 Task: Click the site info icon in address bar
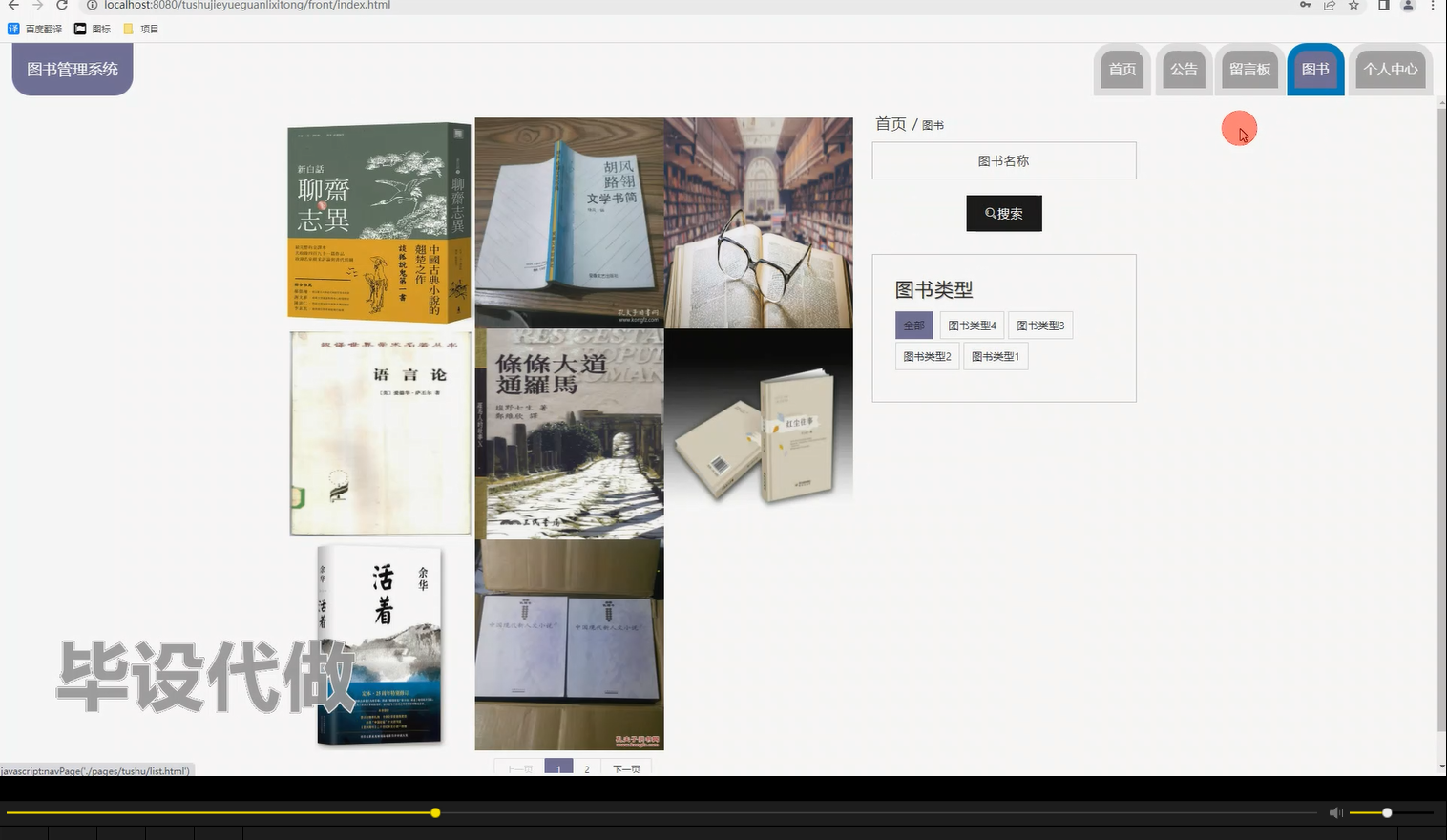[93, 5]
